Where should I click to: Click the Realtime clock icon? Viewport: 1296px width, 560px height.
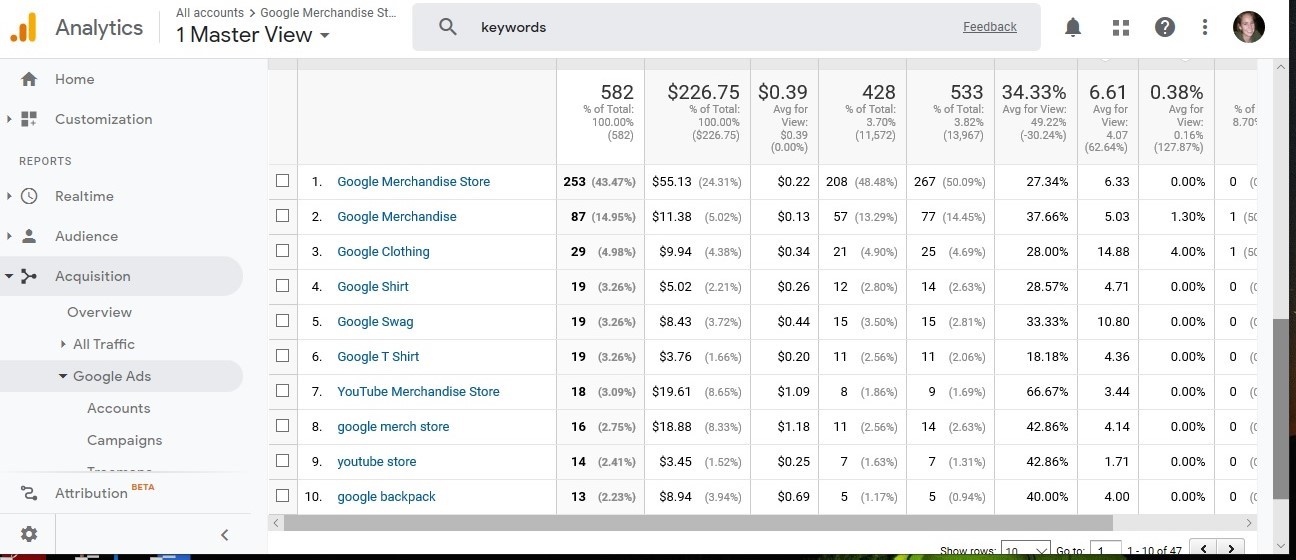pyautogui.click(x=29, y=196)
